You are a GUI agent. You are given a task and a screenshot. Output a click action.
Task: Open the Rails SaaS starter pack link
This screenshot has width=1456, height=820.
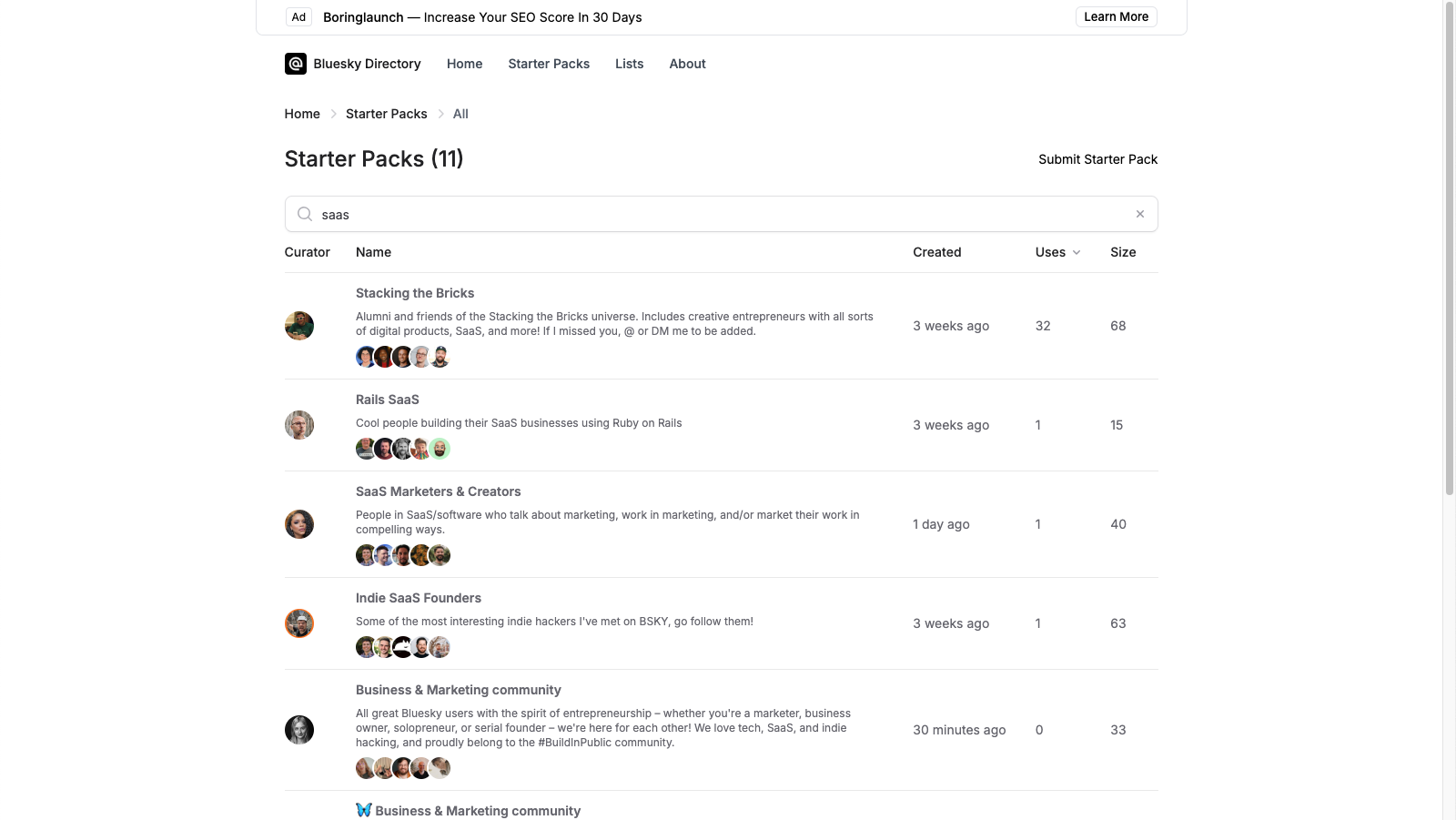[x=388, y=400]
